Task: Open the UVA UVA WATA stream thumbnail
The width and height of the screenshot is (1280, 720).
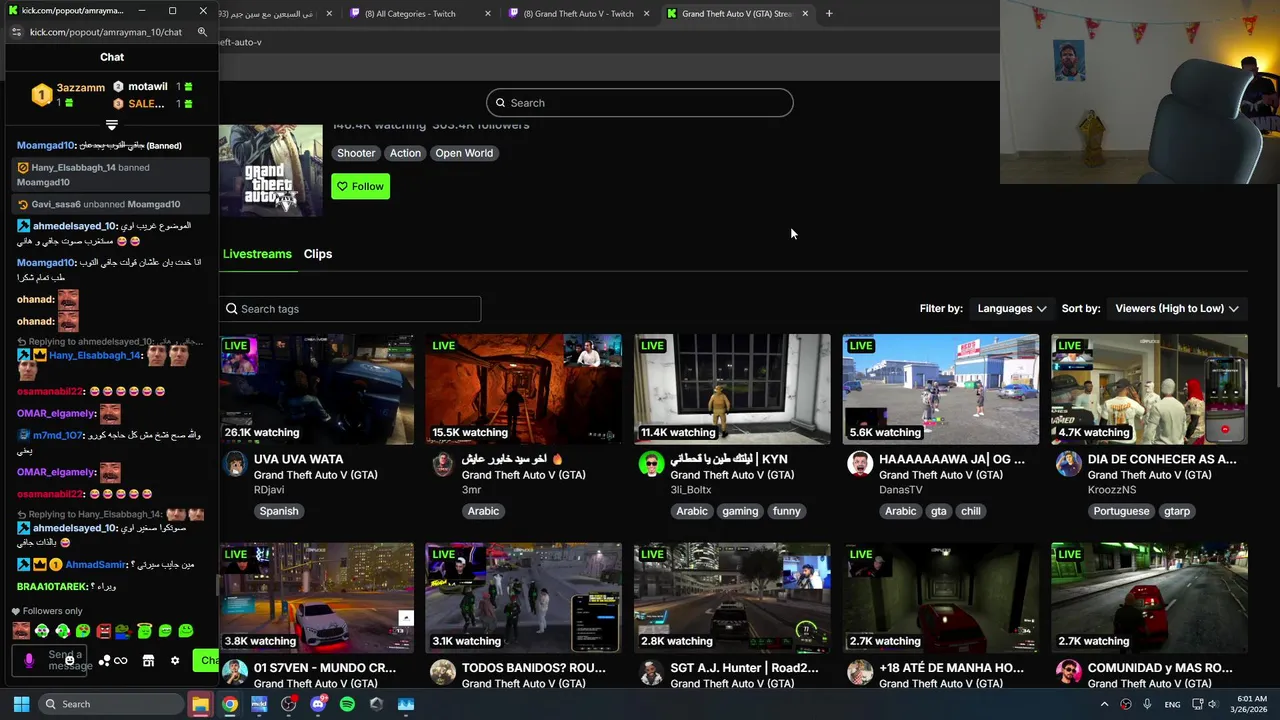Action: tap(316, 389)
